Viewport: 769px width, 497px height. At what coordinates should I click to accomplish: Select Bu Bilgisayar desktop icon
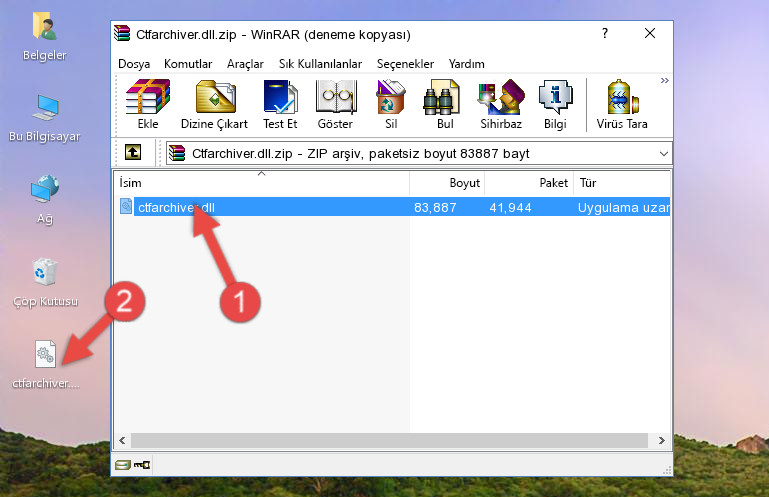[x=45, y=118]
